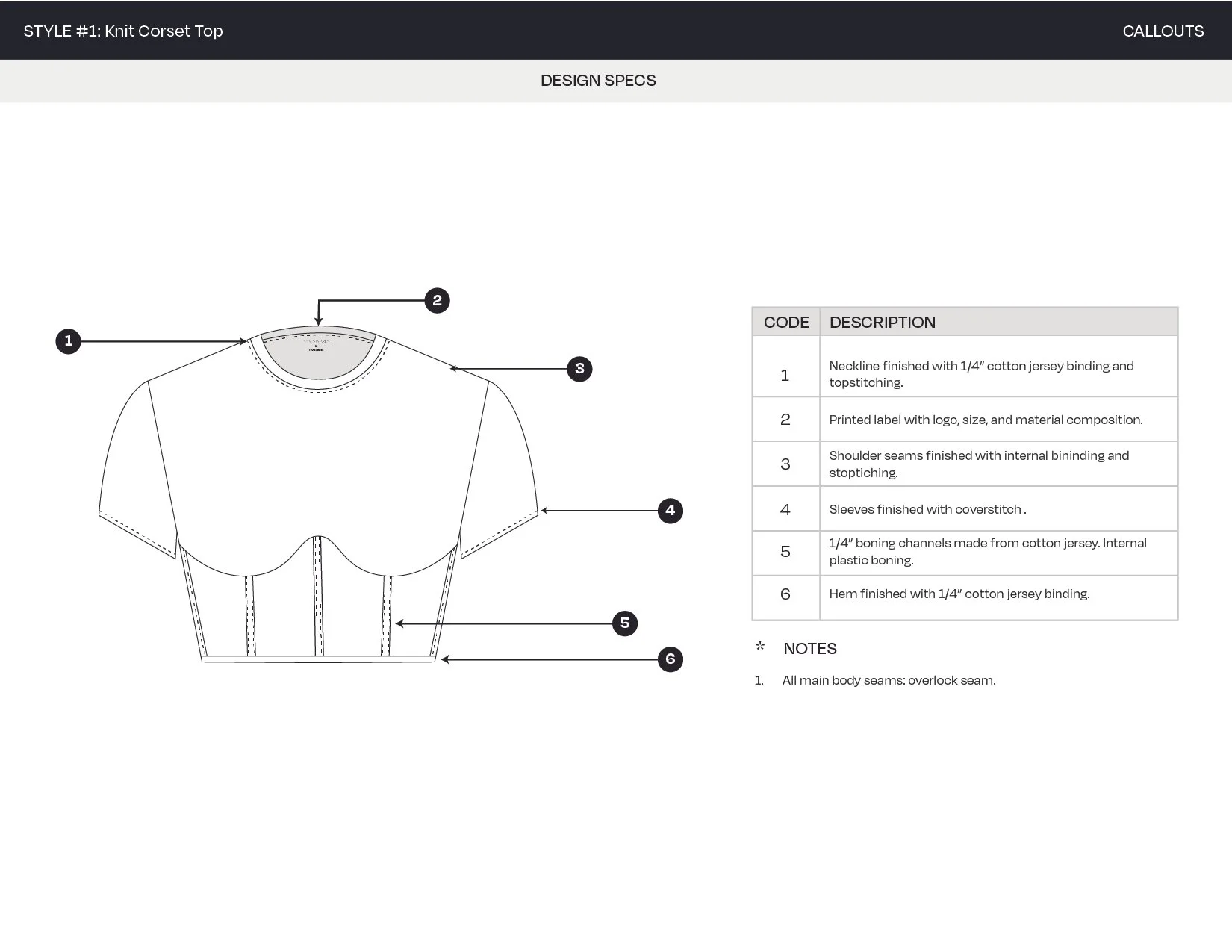
Task: Click the 'Neckline finished with 1/4" cotton jersey binding' description
Action: [981, 374]
